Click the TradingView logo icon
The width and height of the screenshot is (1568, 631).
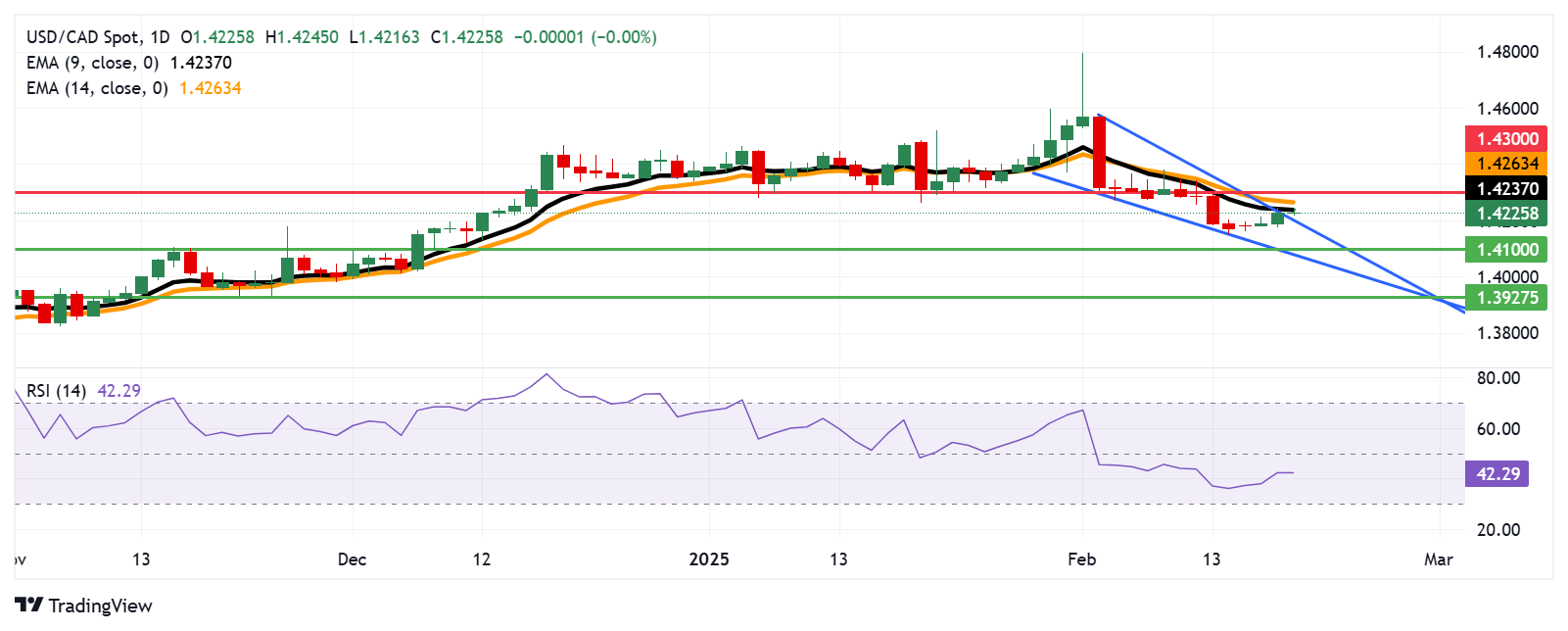(29, 606)
